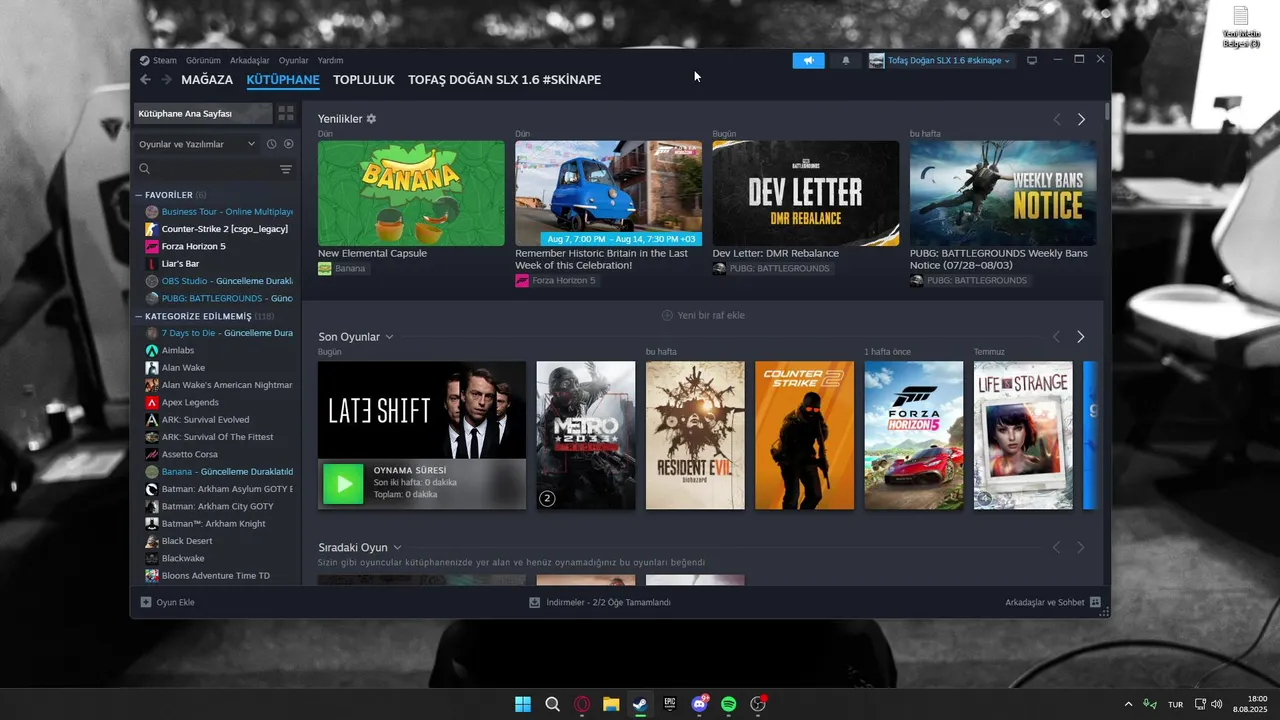Image resolution: width=1280 pixels, height=720 pixels.
Task: Open Windows Start button
Action: [523, 704]
